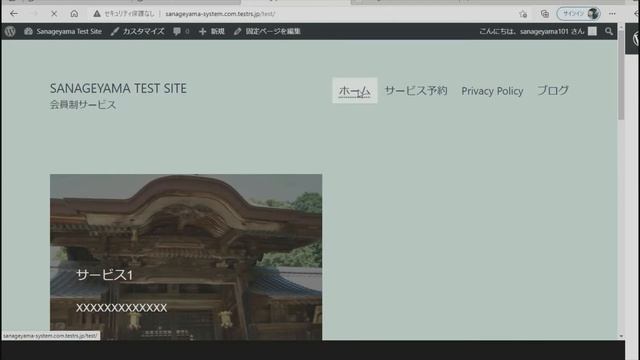This screenshot has height=360, width=640.
Task: Click the user avatar in admin bar
Action: click(592, 31)
